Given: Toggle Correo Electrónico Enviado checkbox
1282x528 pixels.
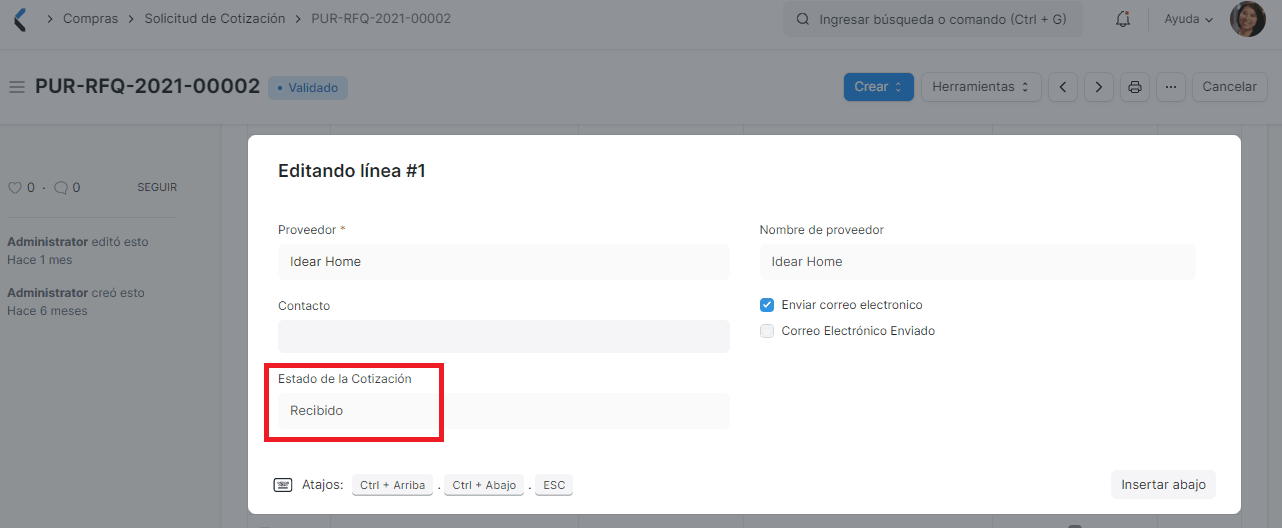Looking at the screenshot, I should click(767, 331).
